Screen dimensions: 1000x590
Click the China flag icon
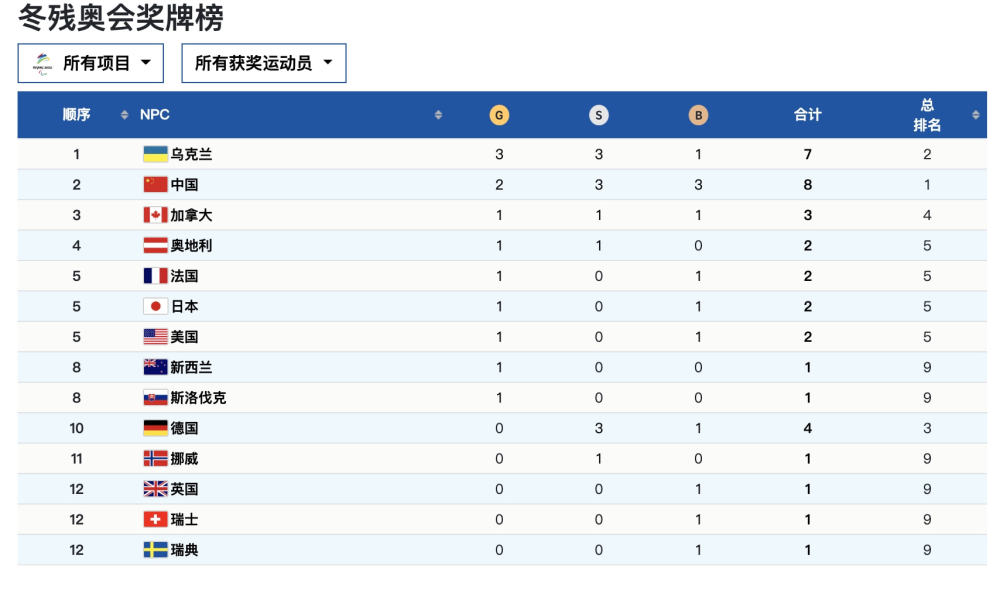(155, 184)
